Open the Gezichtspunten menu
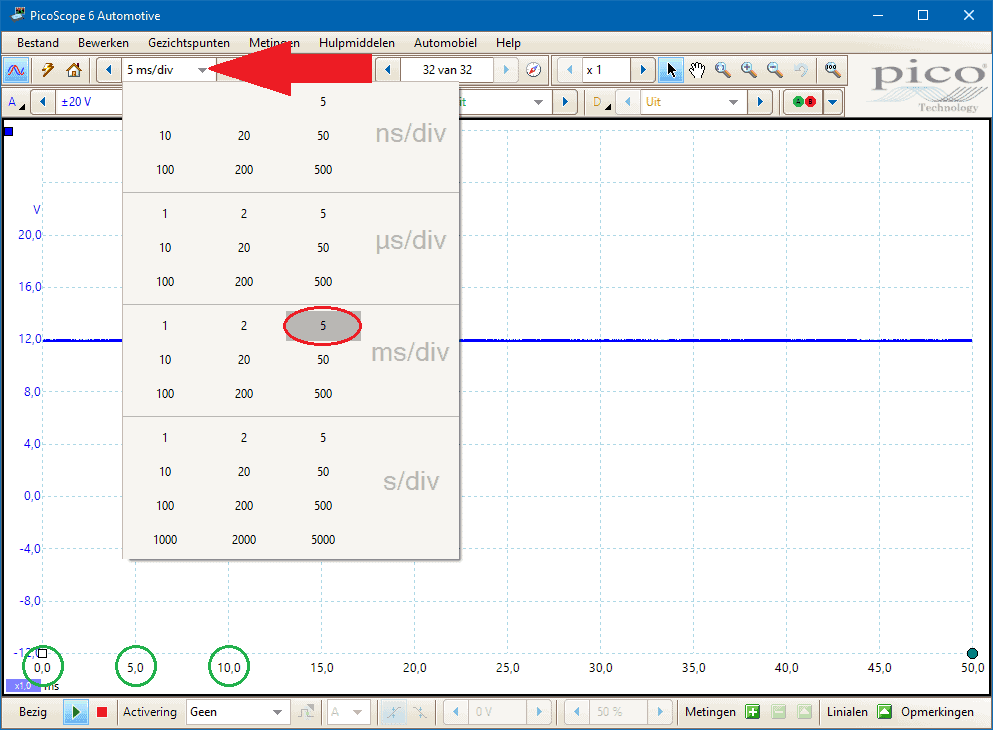The width and height of the screenshot is (993, 730). [x=189, y=43]
